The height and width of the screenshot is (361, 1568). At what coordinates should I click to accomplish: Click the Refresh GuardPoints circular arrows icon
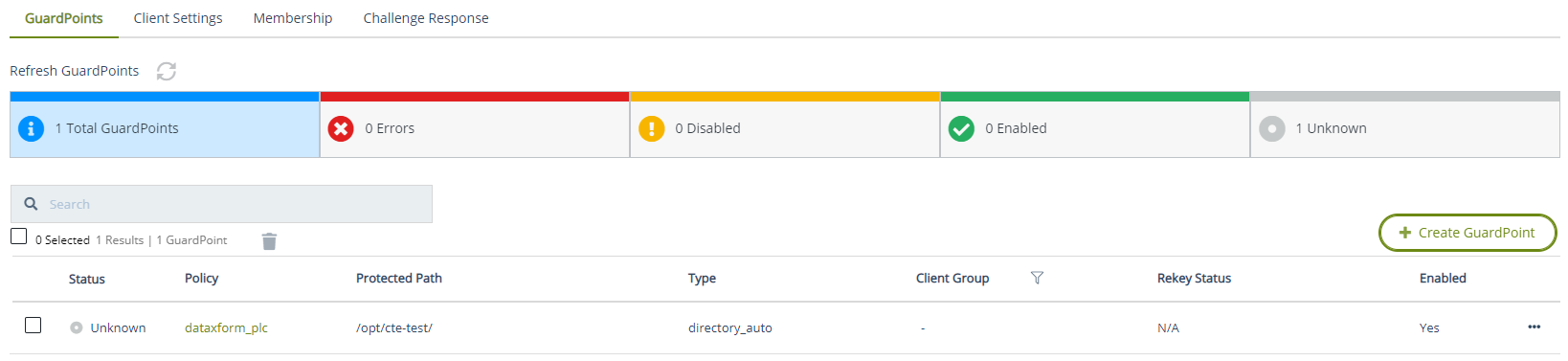pyautogui.click(x=167, y=72)
